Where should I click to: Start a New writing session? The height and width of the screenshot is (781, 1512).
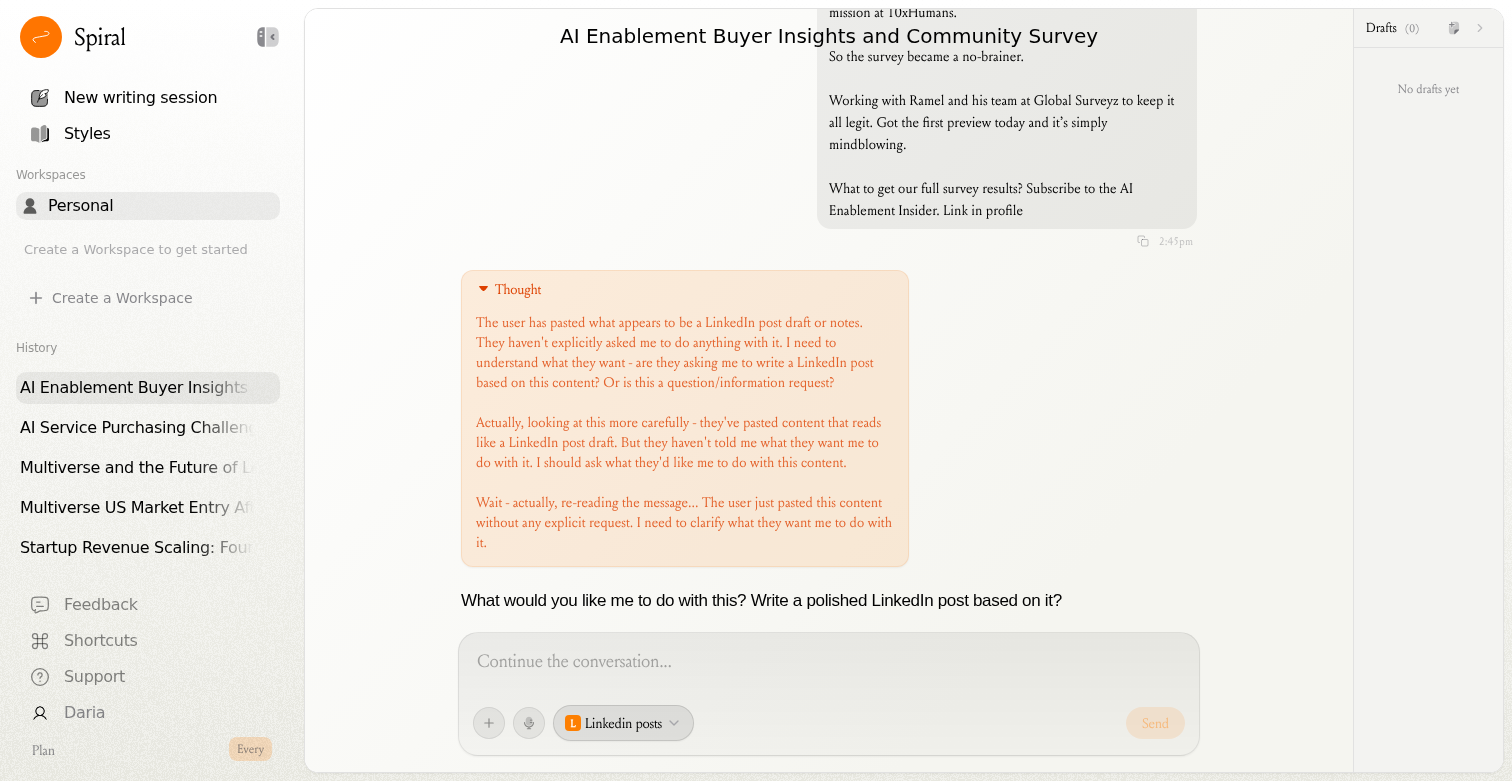pyautogui.click(x=140, y=98)
